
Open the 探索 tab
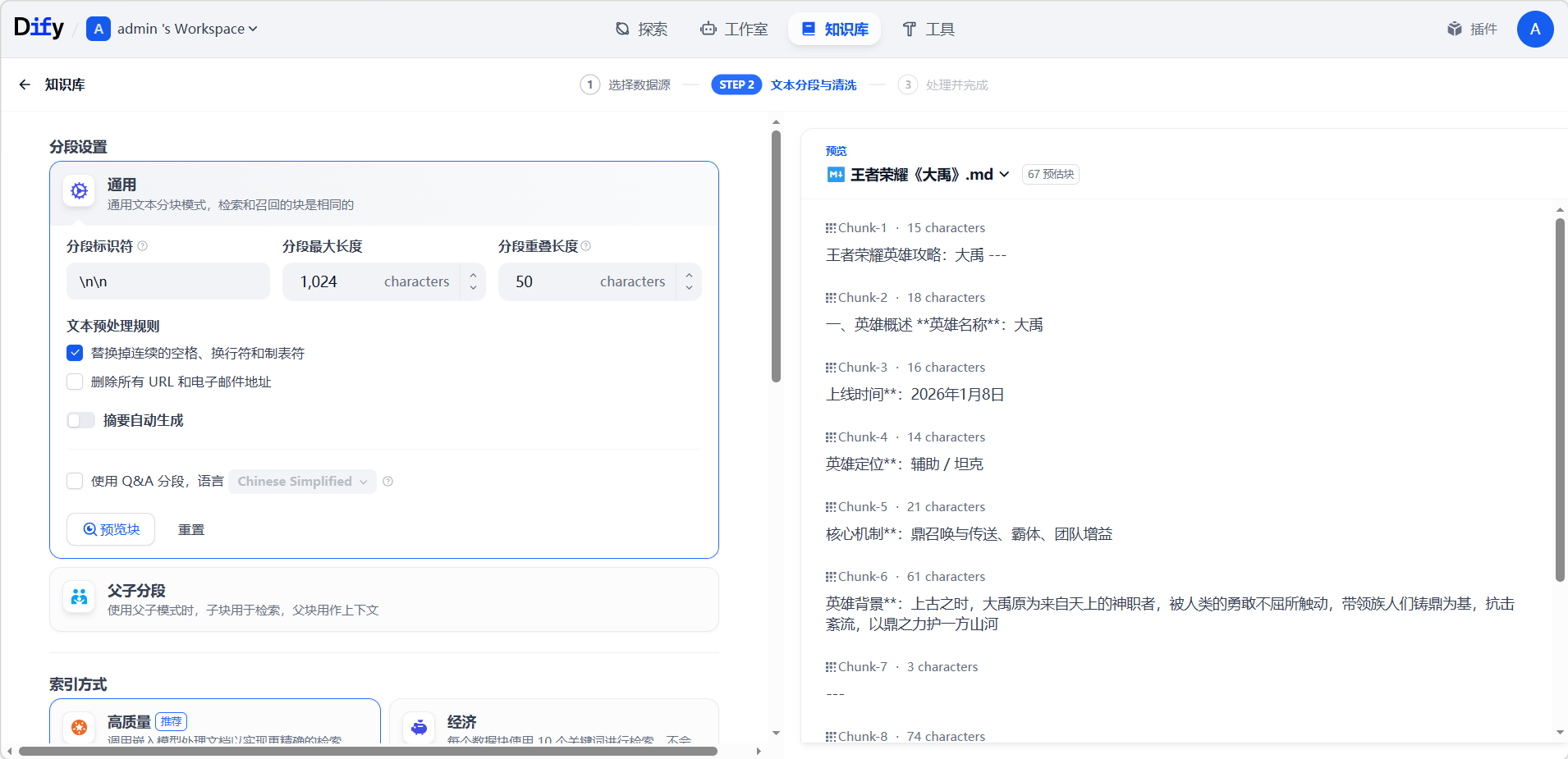pyautogui.click(x=641, y=29)
